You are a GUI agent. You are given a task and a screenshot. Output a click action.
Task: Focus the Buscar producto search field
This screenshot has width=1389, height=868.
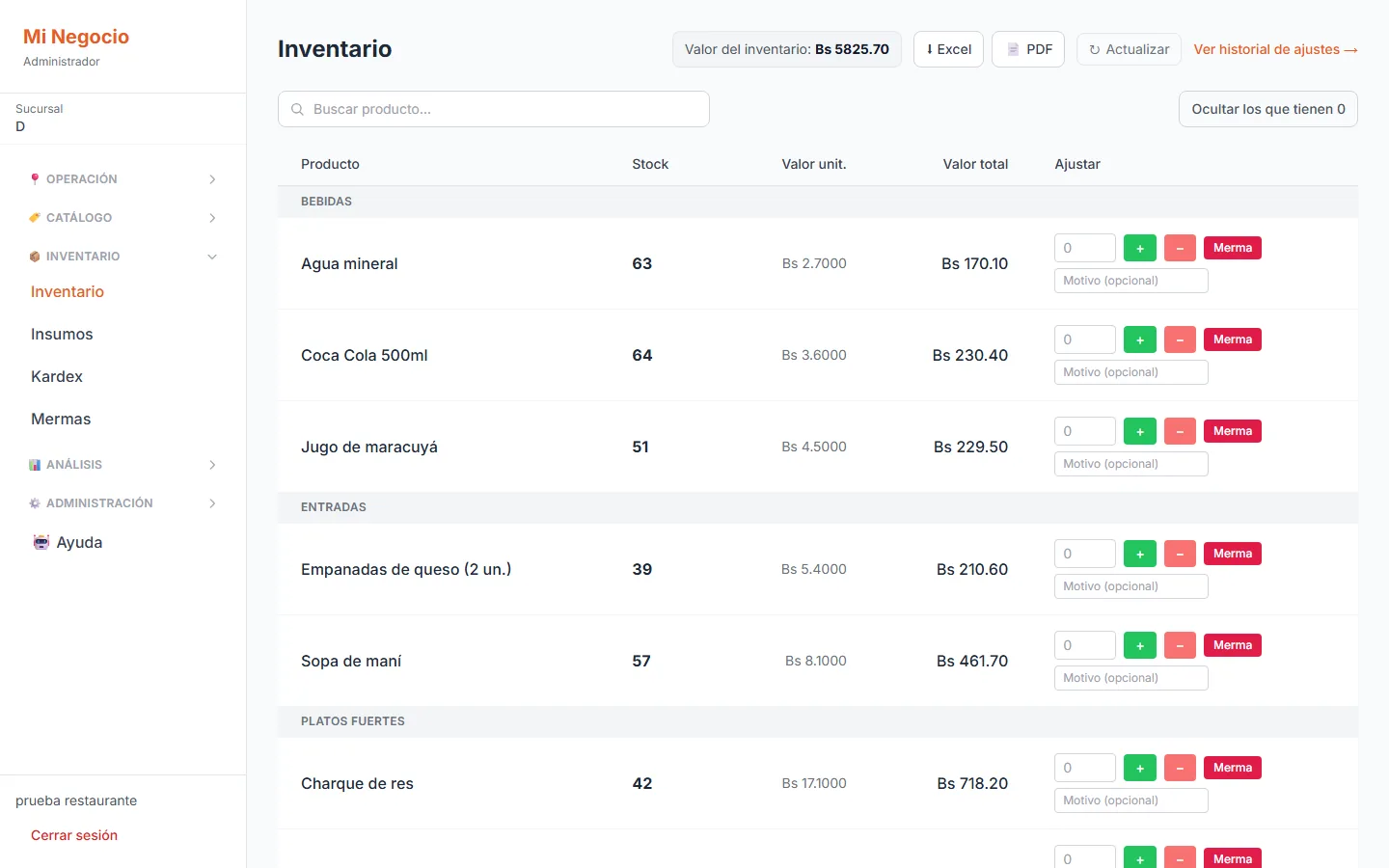(494, 109)
